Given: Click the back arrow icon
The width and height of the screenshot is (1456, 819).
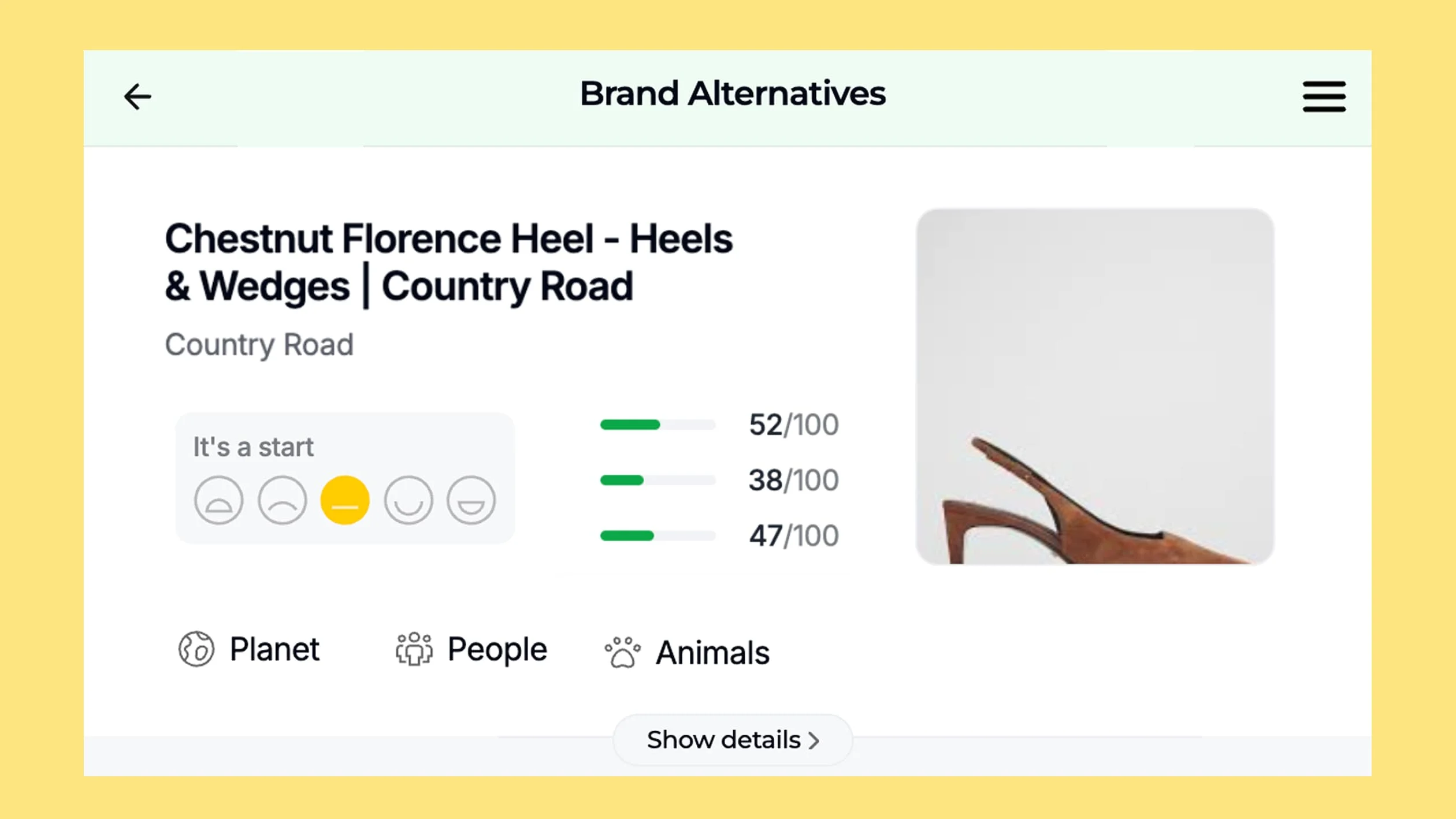Looking at the screenshot, I should (137, 96).
